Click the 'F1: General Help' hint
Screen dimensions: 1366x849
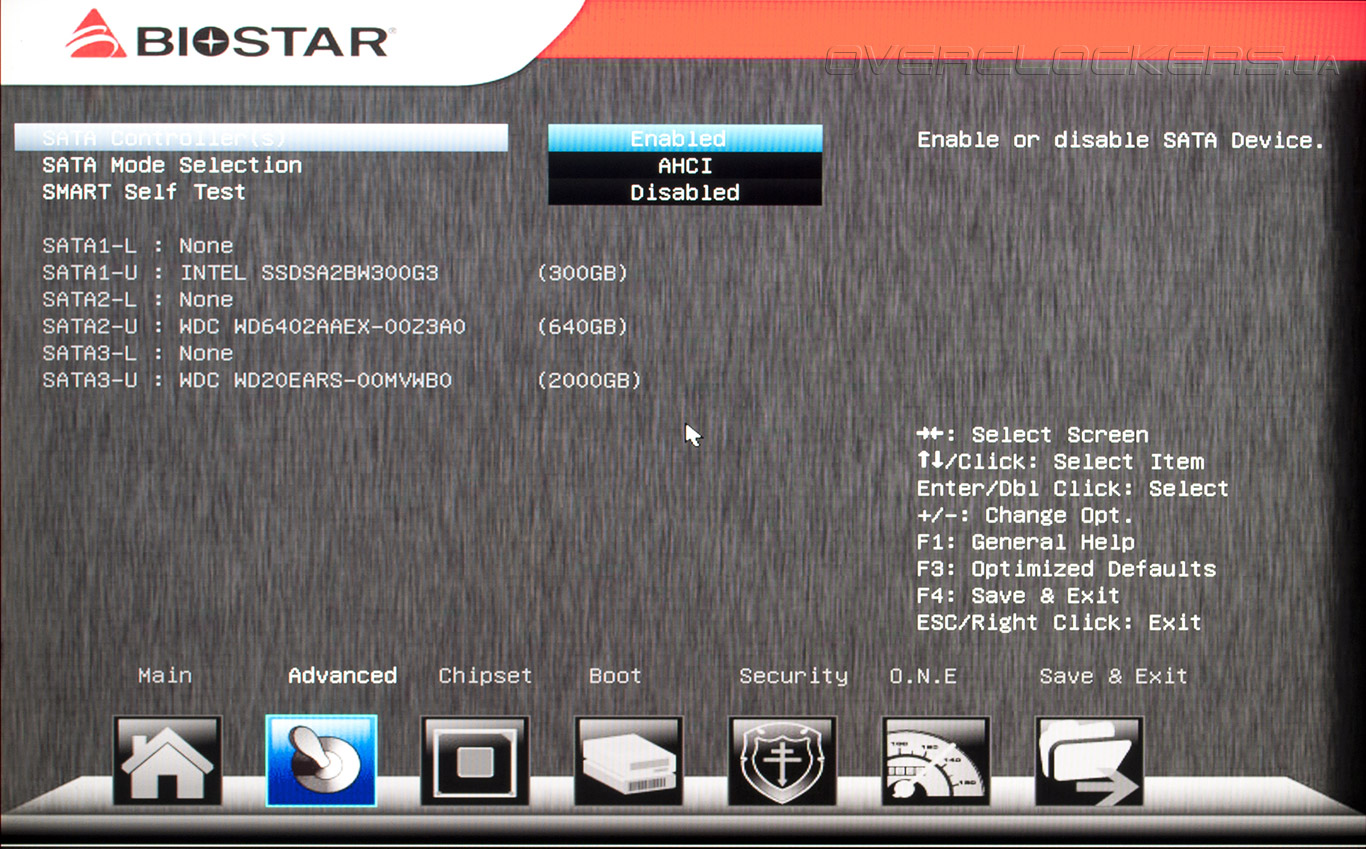point(1026,543)
